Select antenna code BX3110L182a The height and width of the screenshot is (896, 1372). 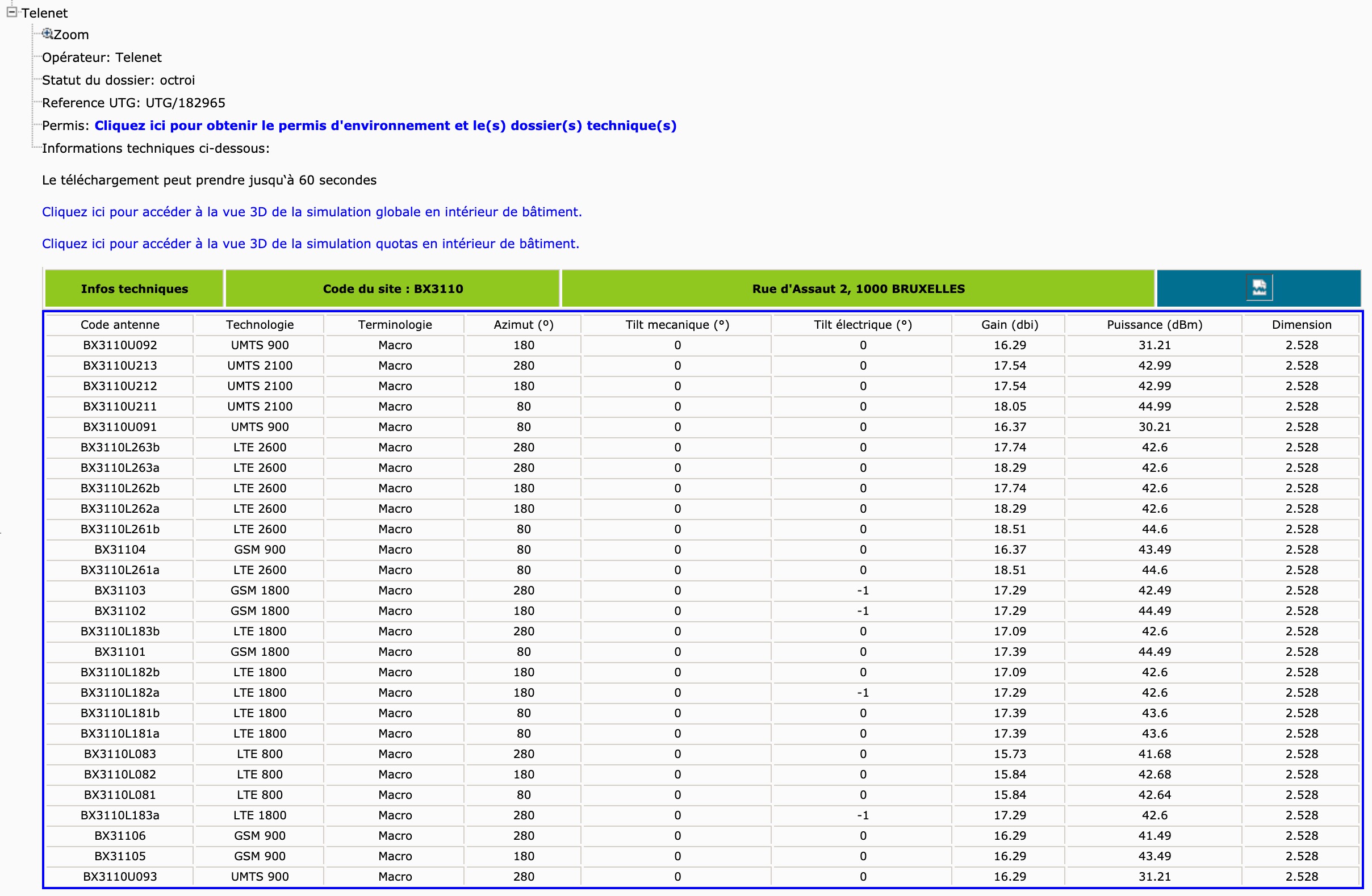pyautogui.click(x=120, y=693)
